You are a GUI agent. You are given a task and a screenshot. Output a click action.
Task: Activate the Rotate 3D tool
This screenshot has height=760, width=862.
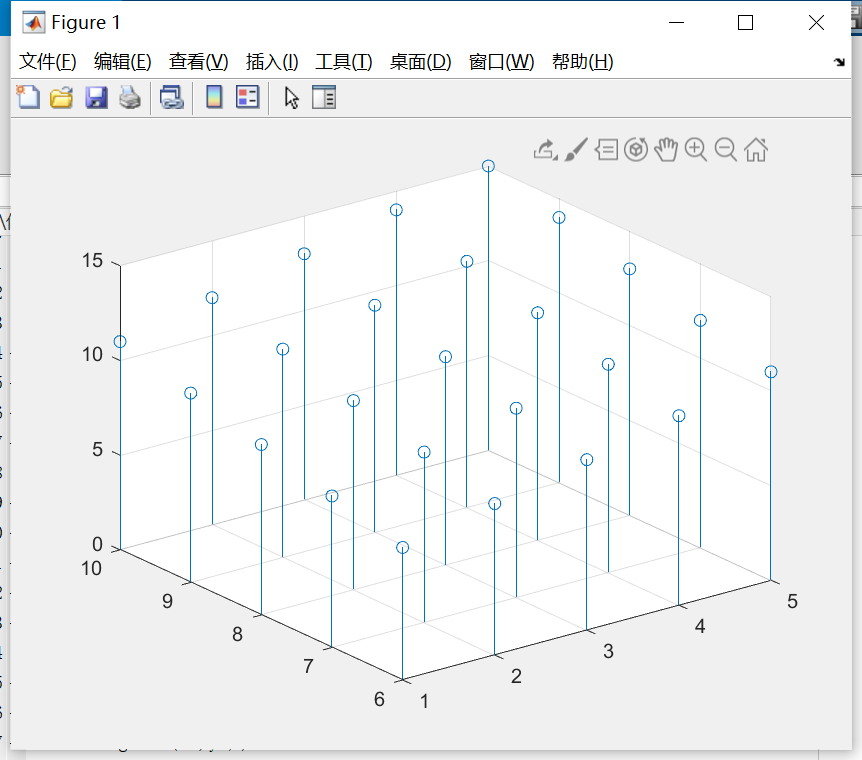(x=636, y=149)
